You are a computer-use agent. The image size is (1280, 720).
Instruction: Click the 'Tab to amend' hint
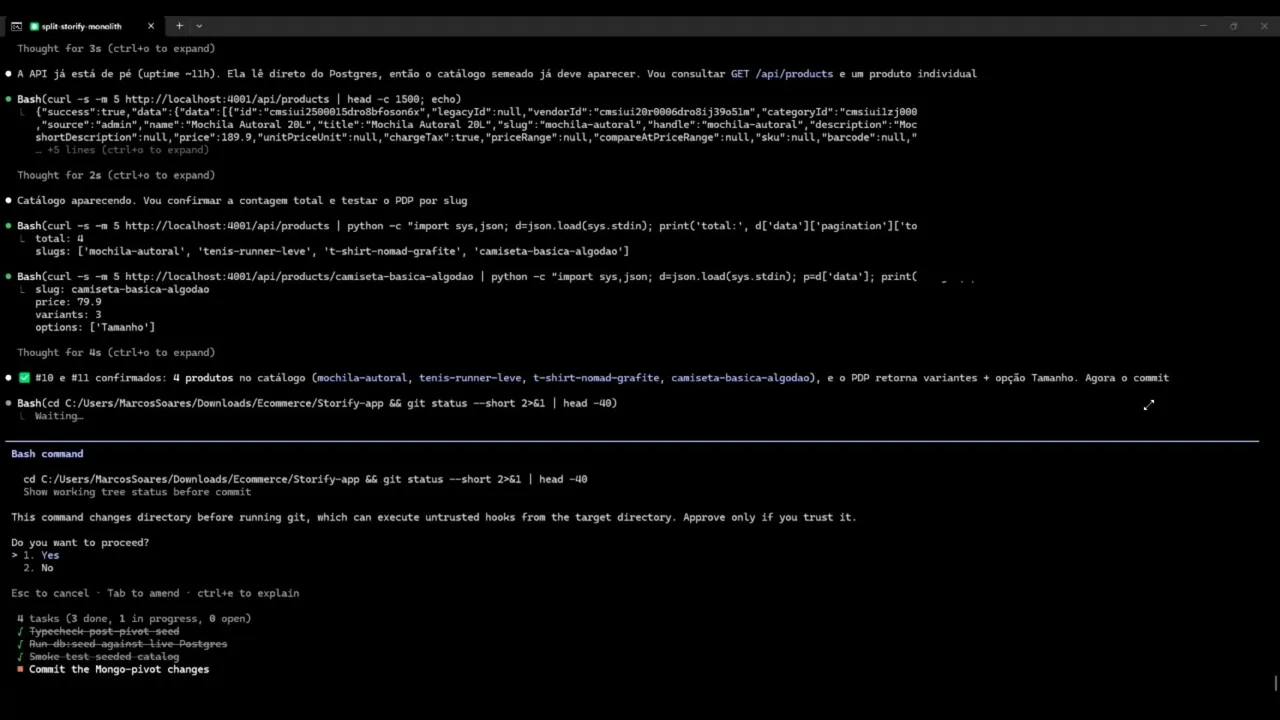pyautogui.click(x=145, y=593)
